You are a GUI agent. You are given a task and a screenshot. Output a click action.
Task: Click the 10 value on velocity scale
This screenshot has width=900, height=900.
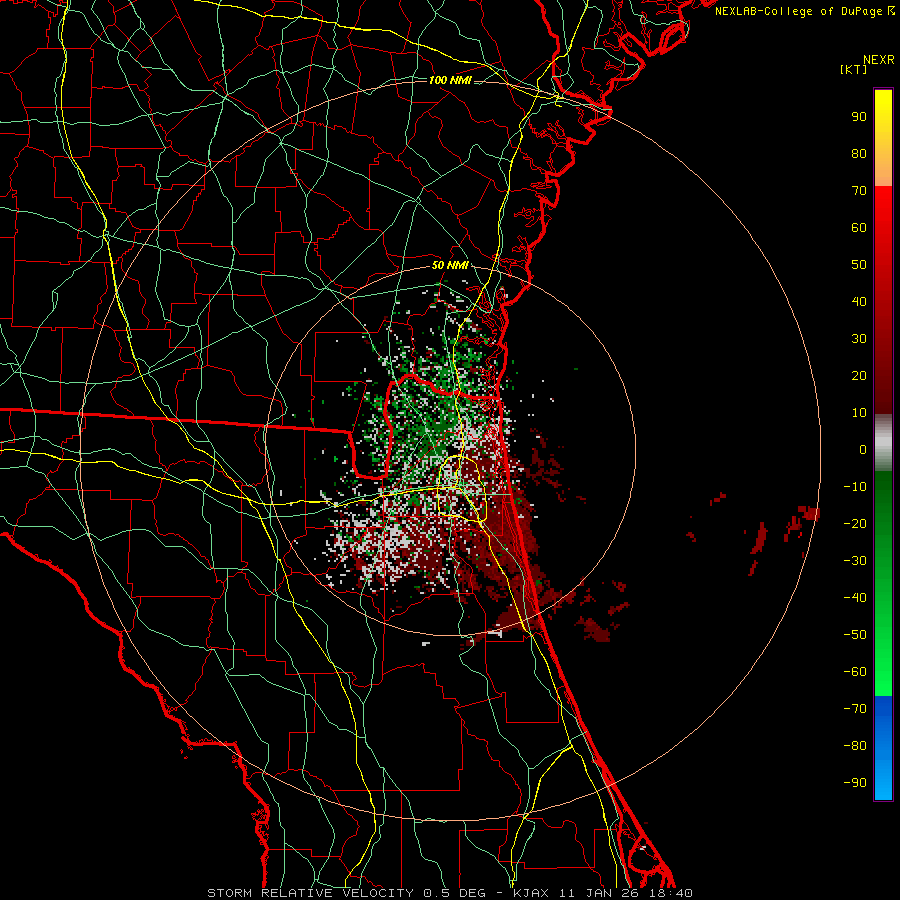coord(859,413)
